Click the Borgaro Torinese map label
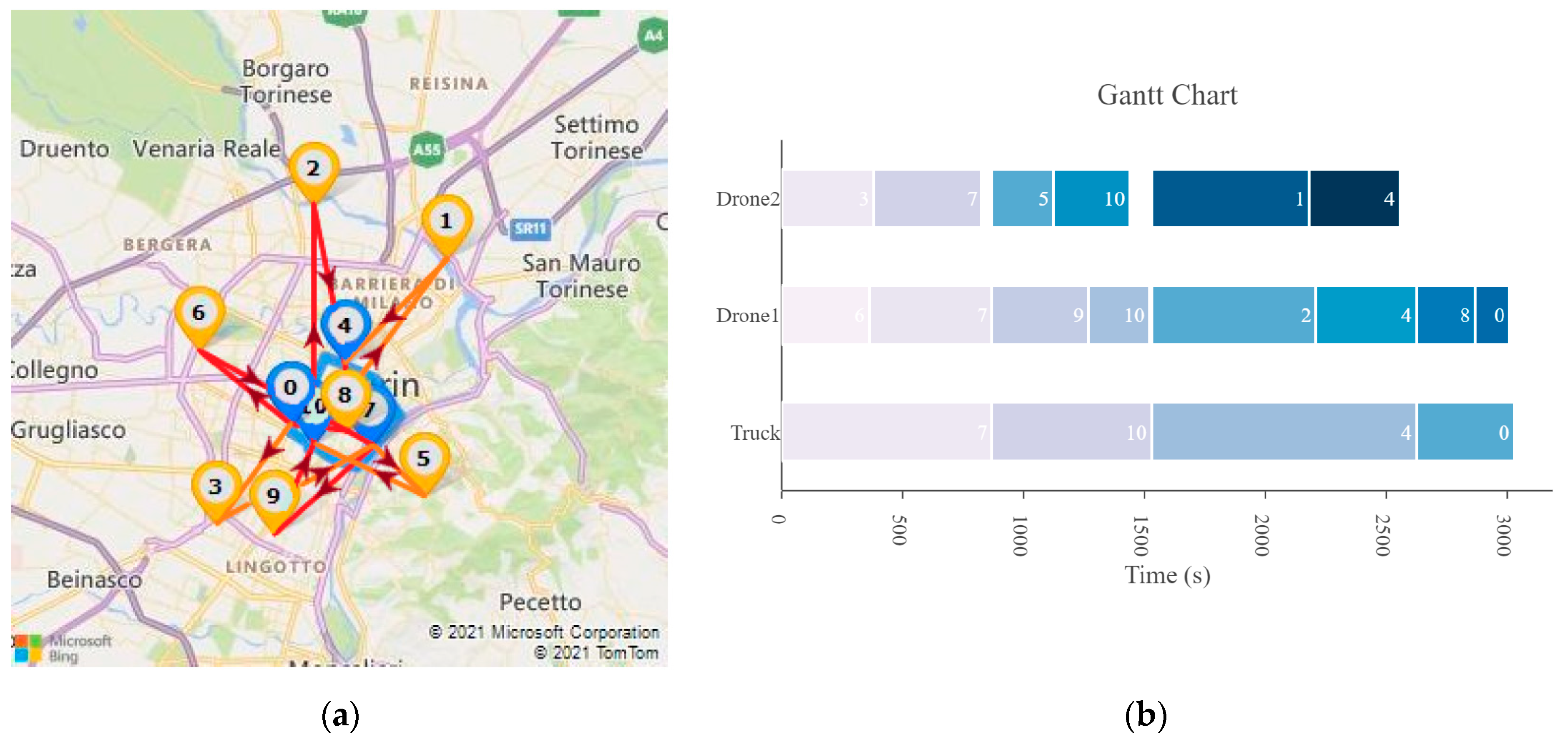This screenshot has height=742, width=1568. click(x=286, y=82)
